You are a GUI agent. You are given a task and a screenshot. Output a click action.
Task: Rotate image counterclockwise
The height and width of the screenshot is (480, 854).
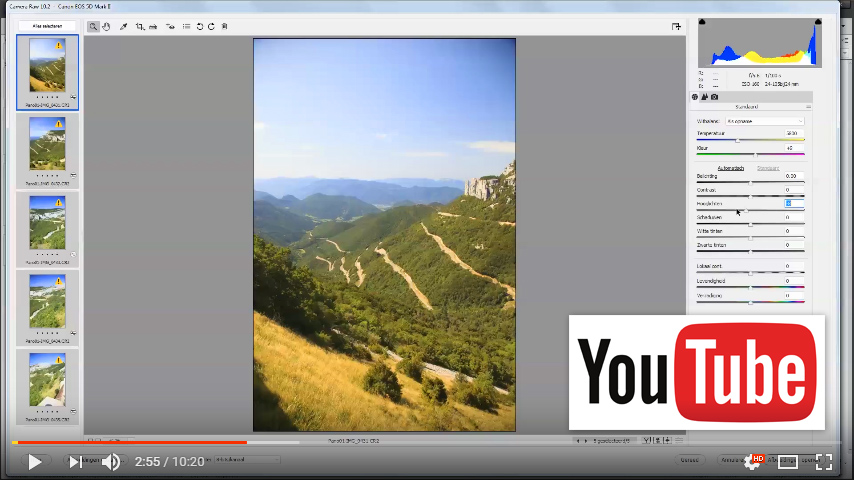(x=200, y=27)
